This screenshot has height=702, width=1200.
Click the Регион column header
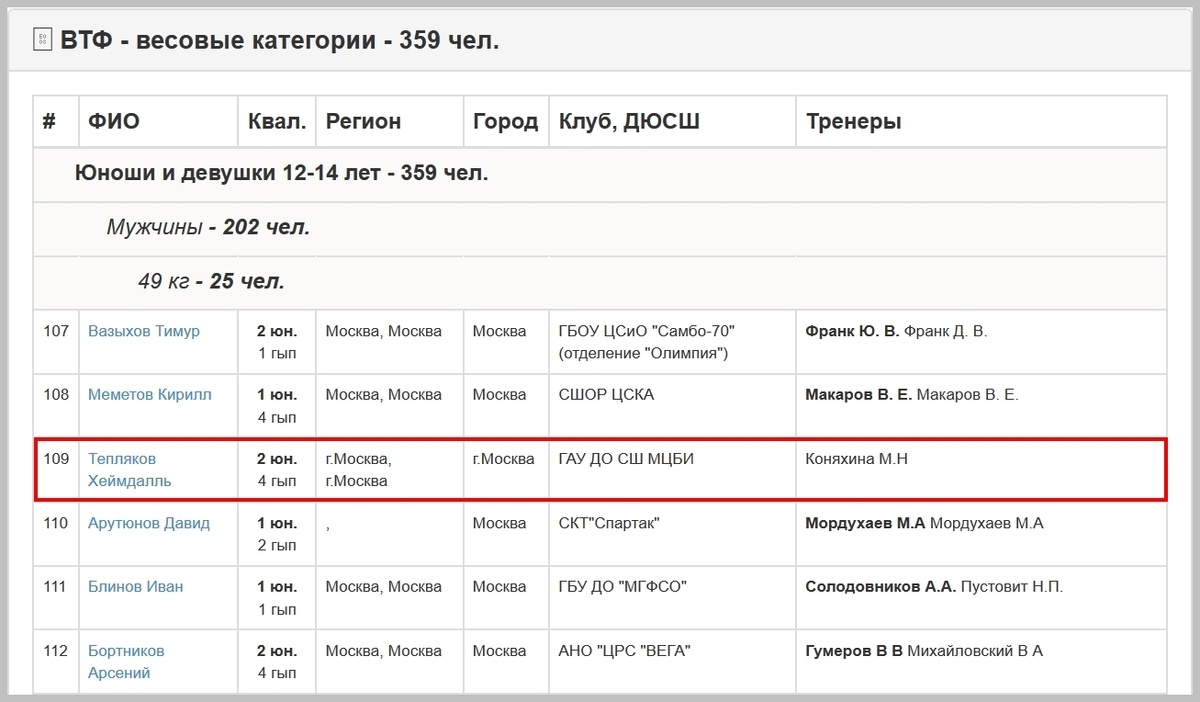(x=390, y=121)
